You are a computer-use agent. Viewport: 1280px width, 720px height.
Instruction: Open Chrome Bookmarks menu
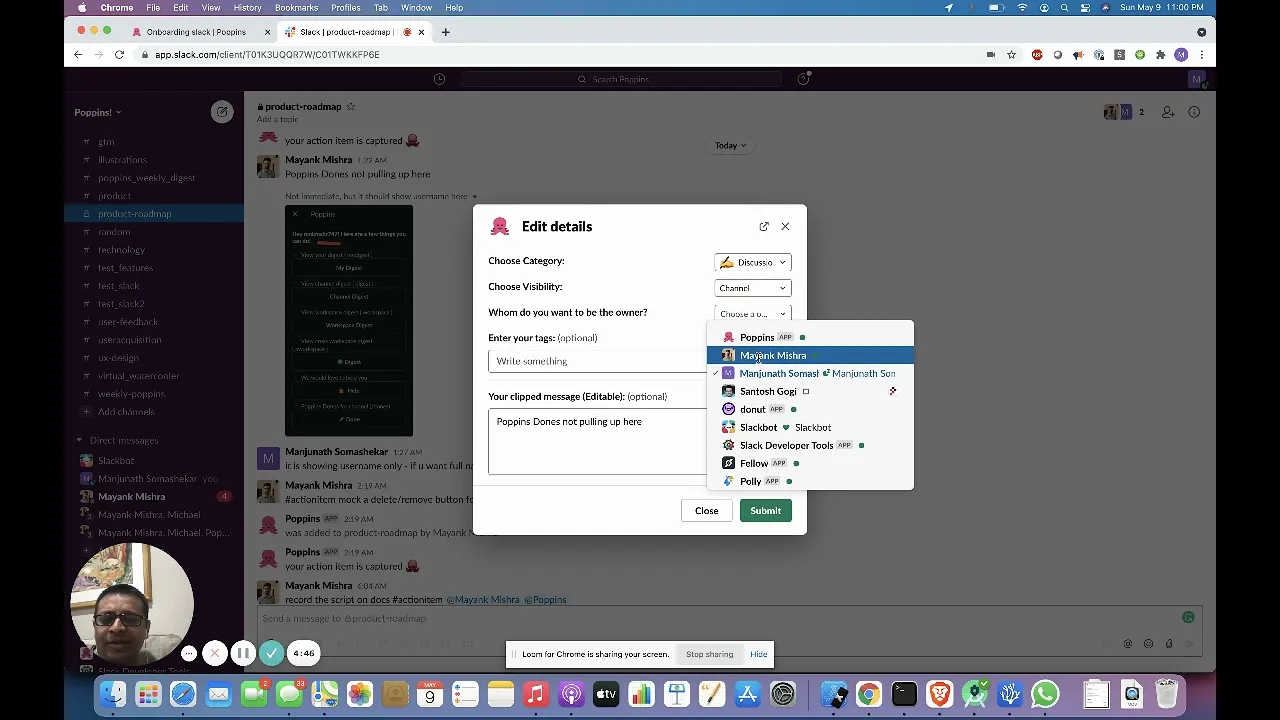[x=296, y=8]
